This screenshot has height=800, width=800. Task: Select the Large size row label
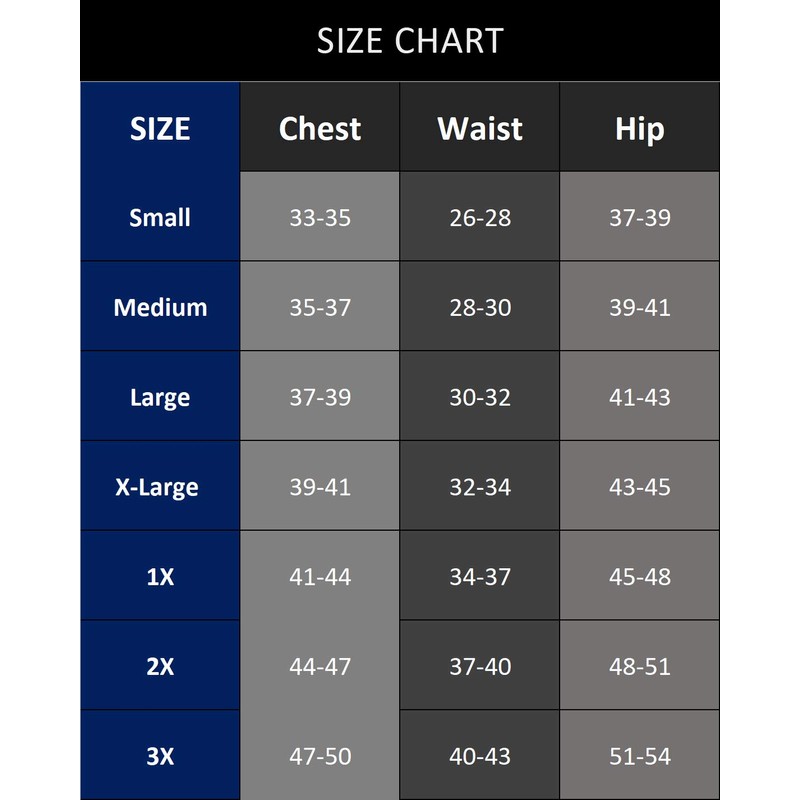[160, 397]
